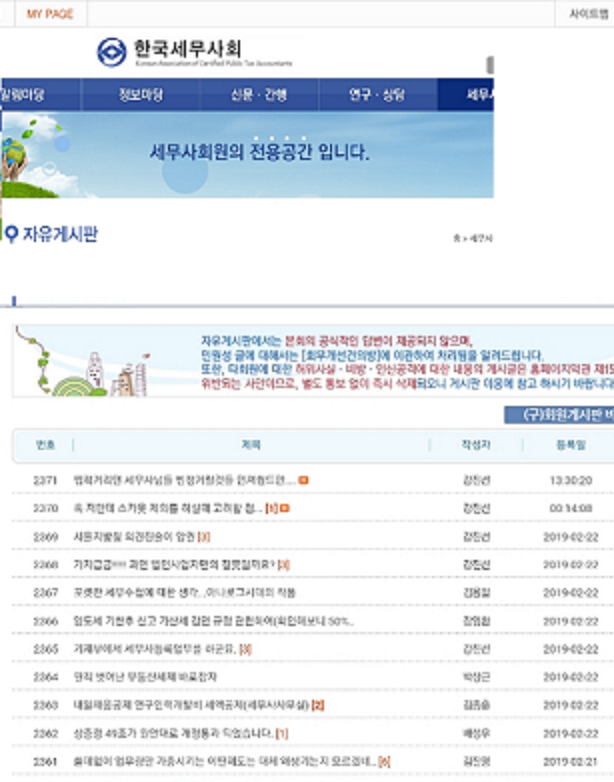
Task: Click the (구)회원게시판 button
Action: (x=559, y=415)
